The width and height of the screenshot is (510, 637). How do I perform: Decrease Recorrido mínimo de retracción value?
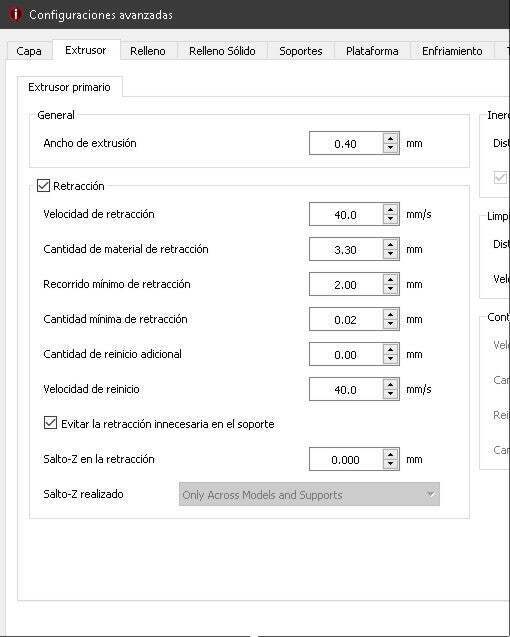pyautogui.click(x=391, y=289)
